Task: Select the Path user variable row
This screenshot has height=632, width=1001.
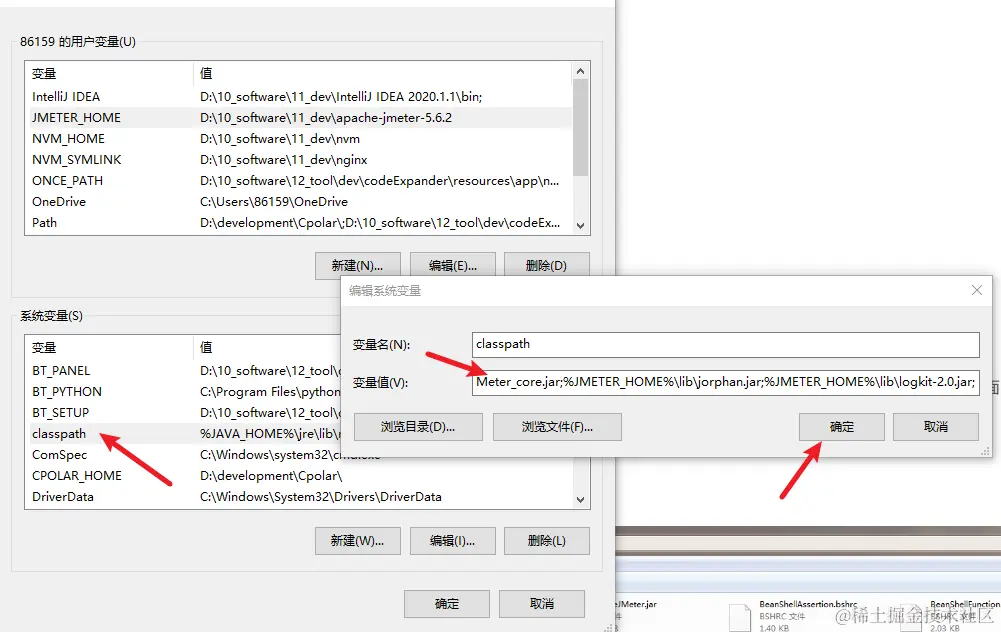Action: (x=298, y=223)
